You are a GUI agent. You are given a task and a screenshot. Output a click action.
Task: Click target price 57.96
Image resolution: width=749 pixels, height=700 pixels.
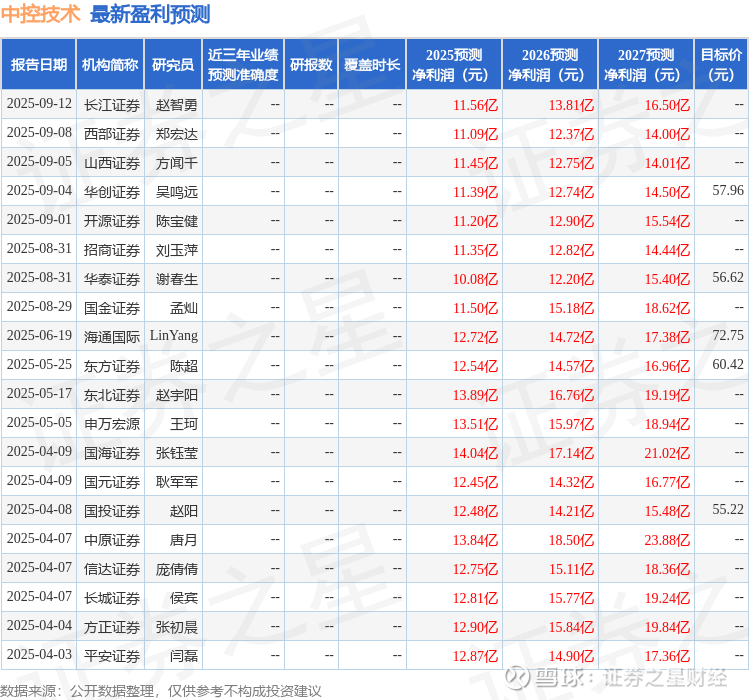pos(728,191)
